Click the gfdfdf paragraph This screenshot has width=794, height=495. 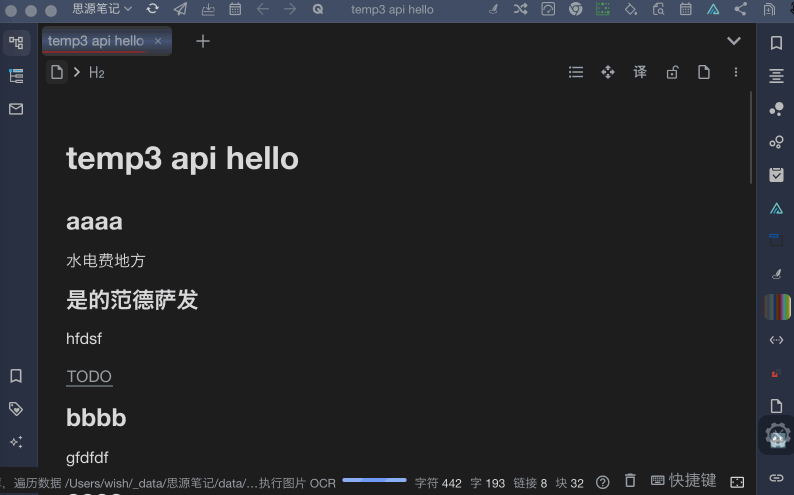pyautogui.click(x=87, y=458)
